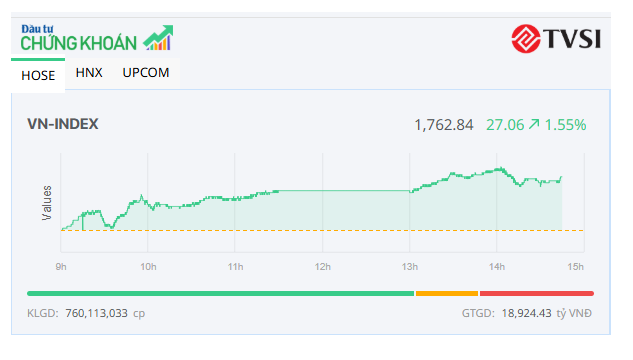
Task: Click the KLGD volume 760,113,033 value
Action: [x=96, y=313]
